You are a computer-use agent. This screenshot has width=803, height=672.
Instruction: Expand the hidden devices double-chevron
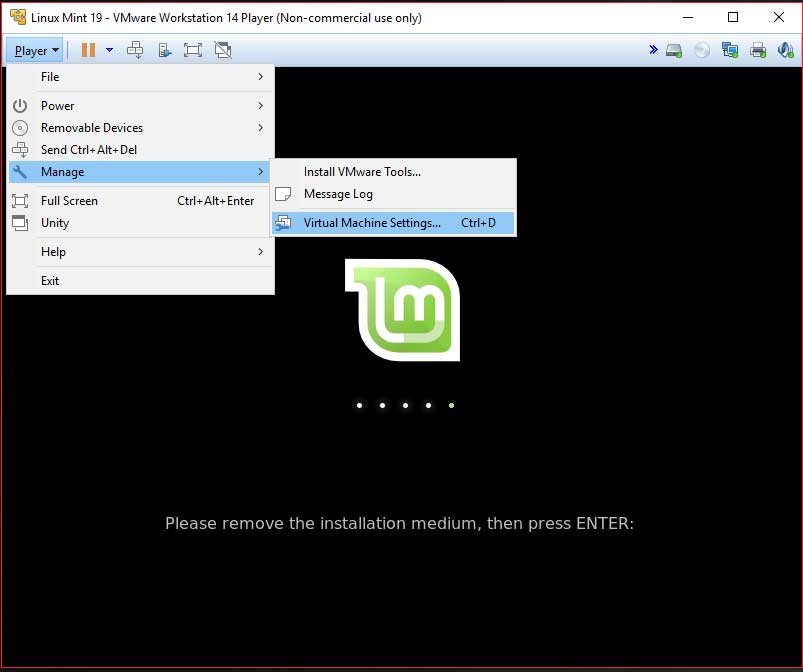[653, 50]
